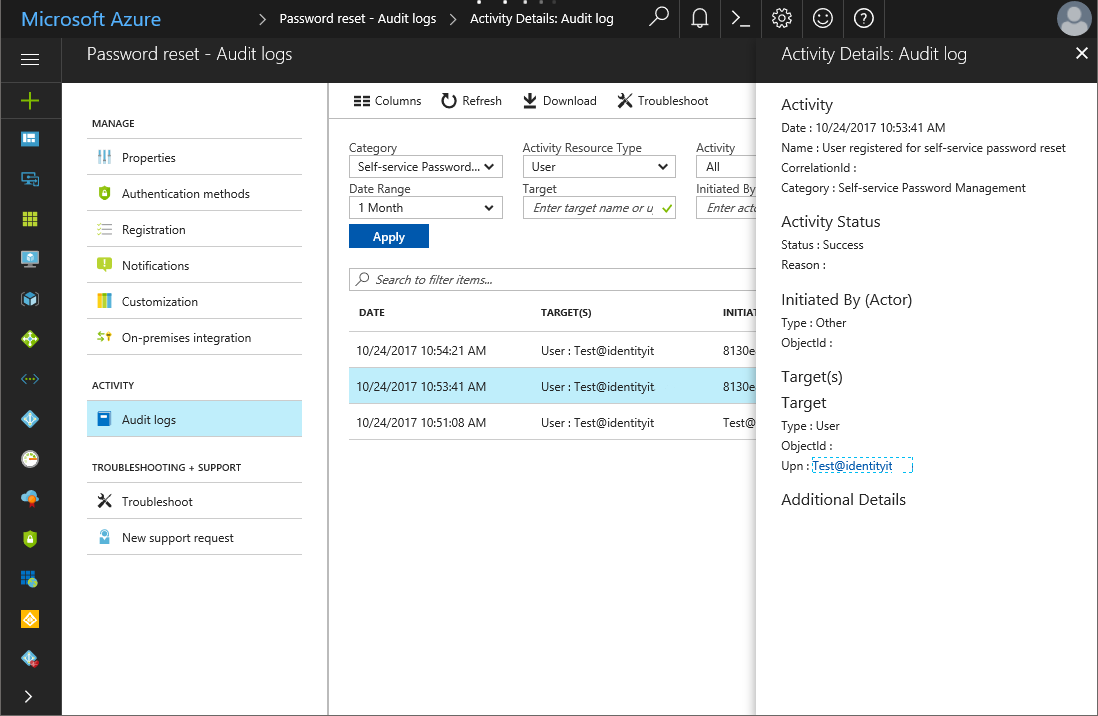Image resolution: width=1098 pixels, height=716 pixels.
Task: Expand the left sidebar with the chevron
Action: tap(28, 696)
